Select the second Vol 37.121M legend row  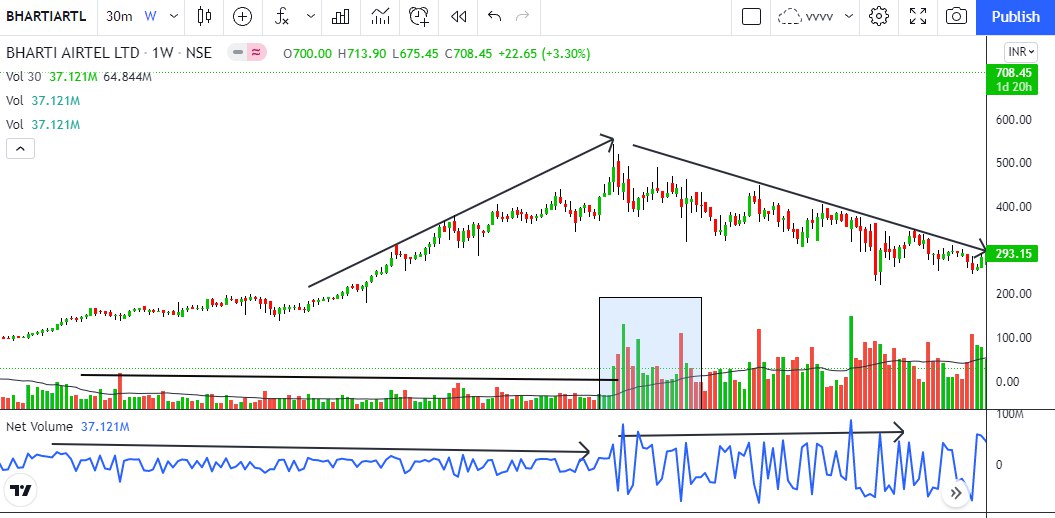(x=43, y=101)
